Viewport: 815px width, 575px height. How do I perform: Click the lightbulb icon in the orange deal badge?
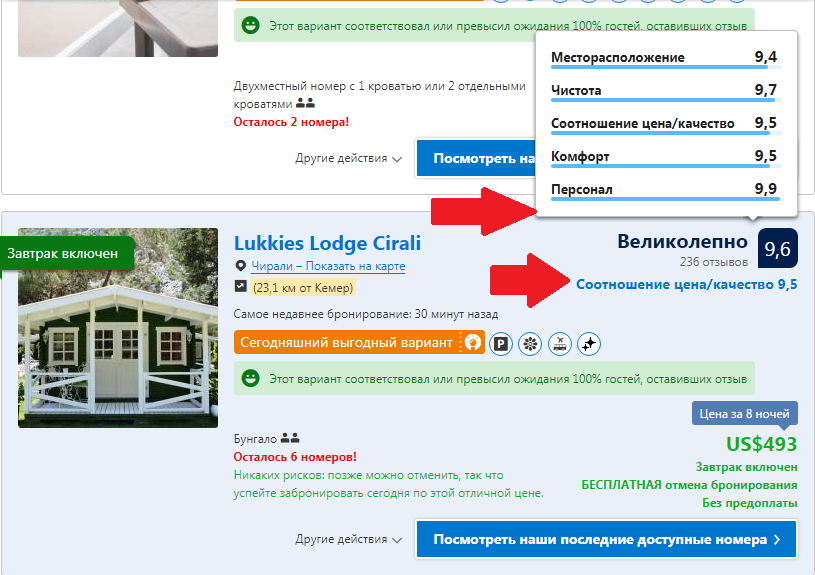point(472,343)
